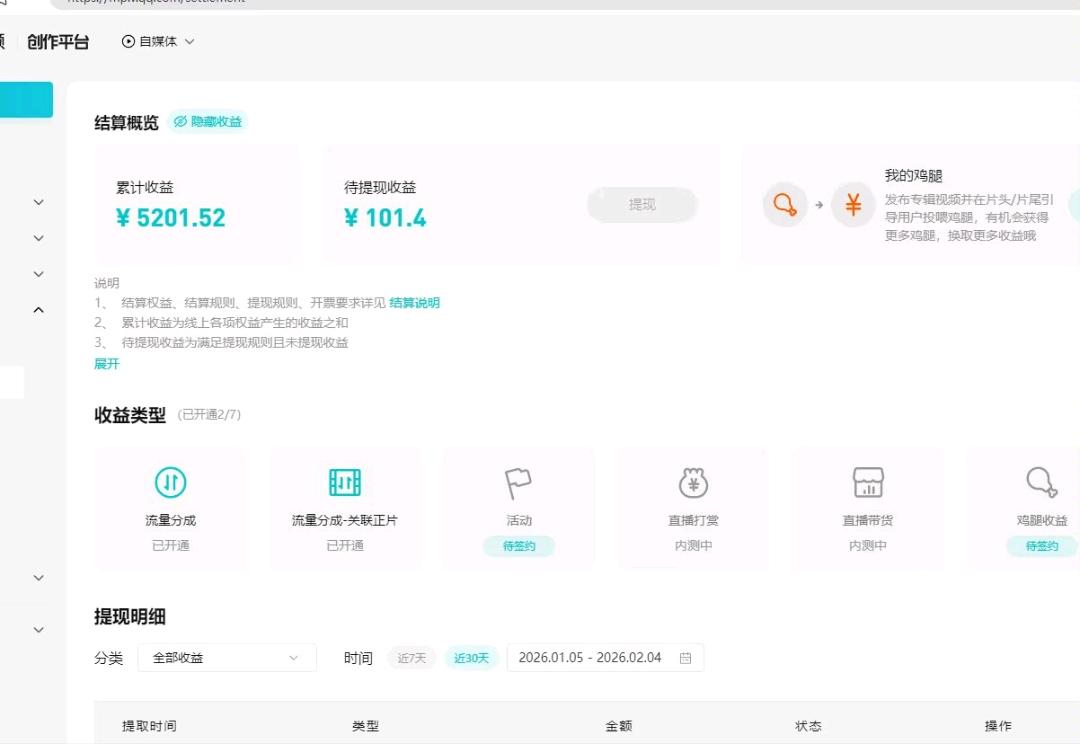Screen dimensions: 1080x744
Task: Open the calendar icon beside the date range
Action: coord(685,657)
